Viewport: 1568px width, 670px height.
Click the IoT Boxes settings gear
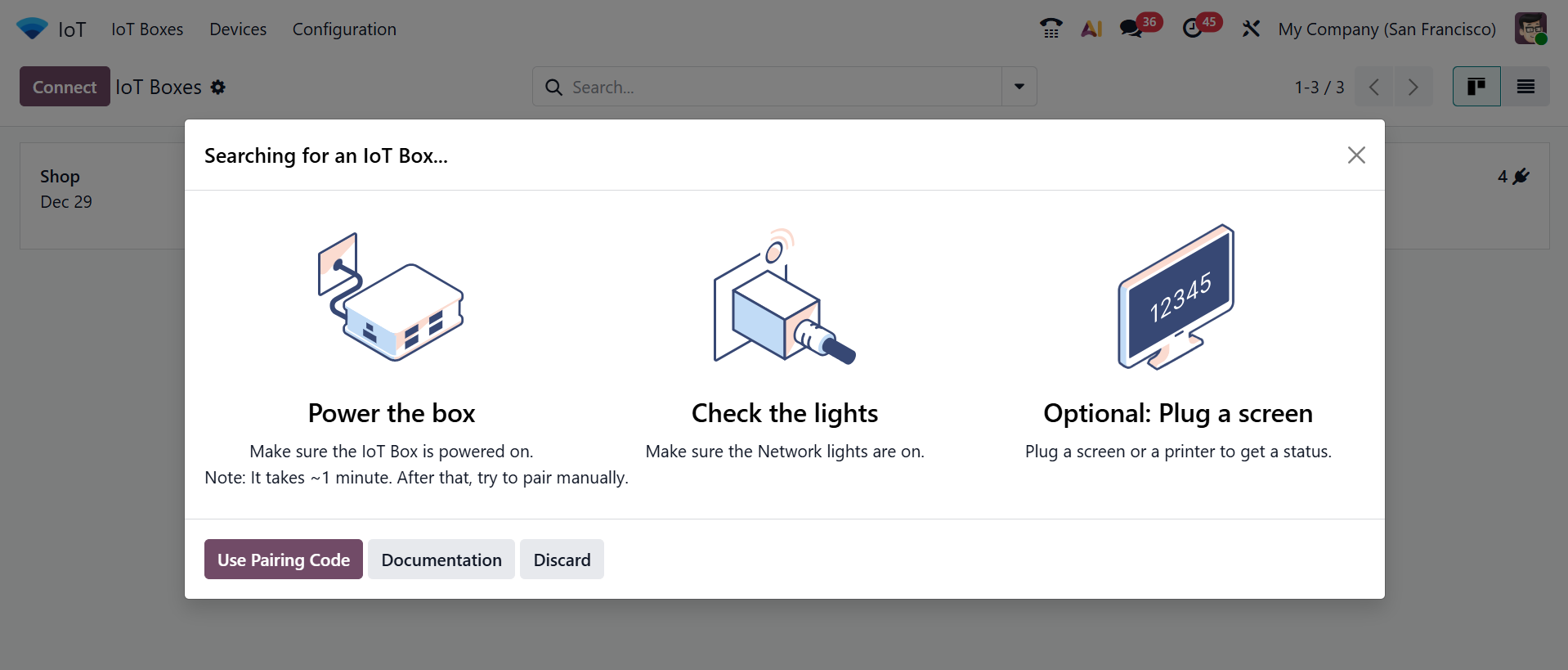pyautogui.click(x=217, y=87)
